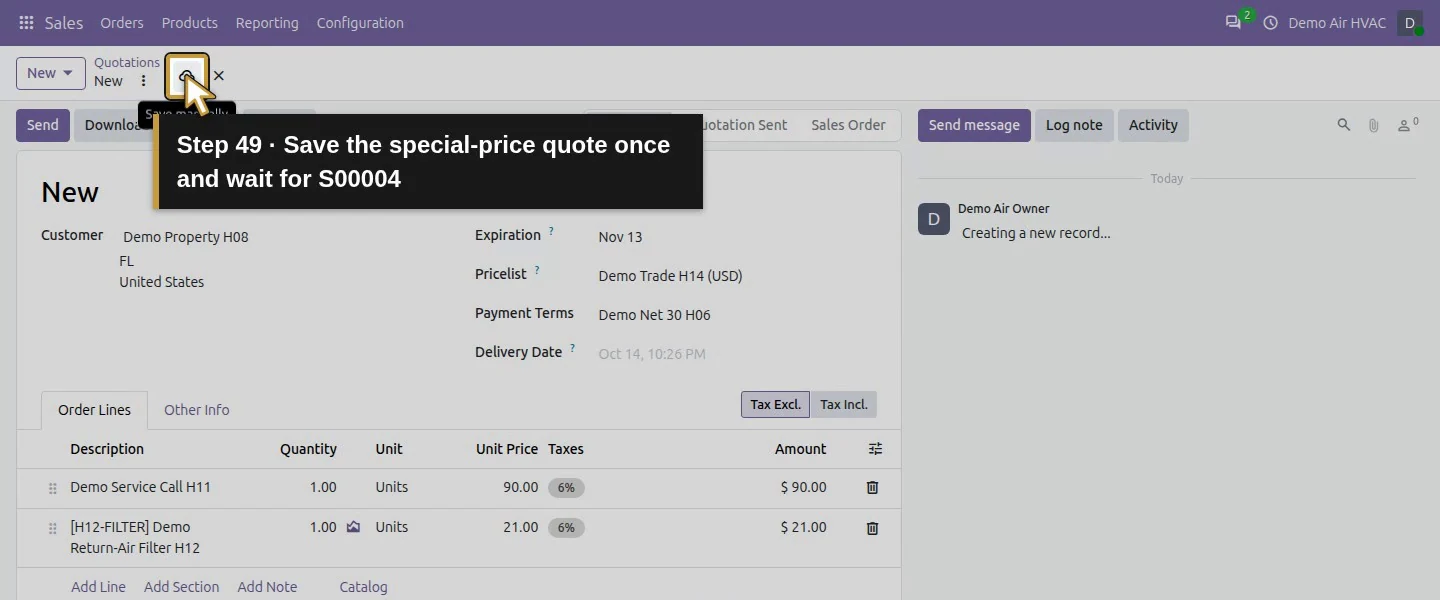Open the Configuration menu
Screen dimensions: 1440x600
click(360, 22)
